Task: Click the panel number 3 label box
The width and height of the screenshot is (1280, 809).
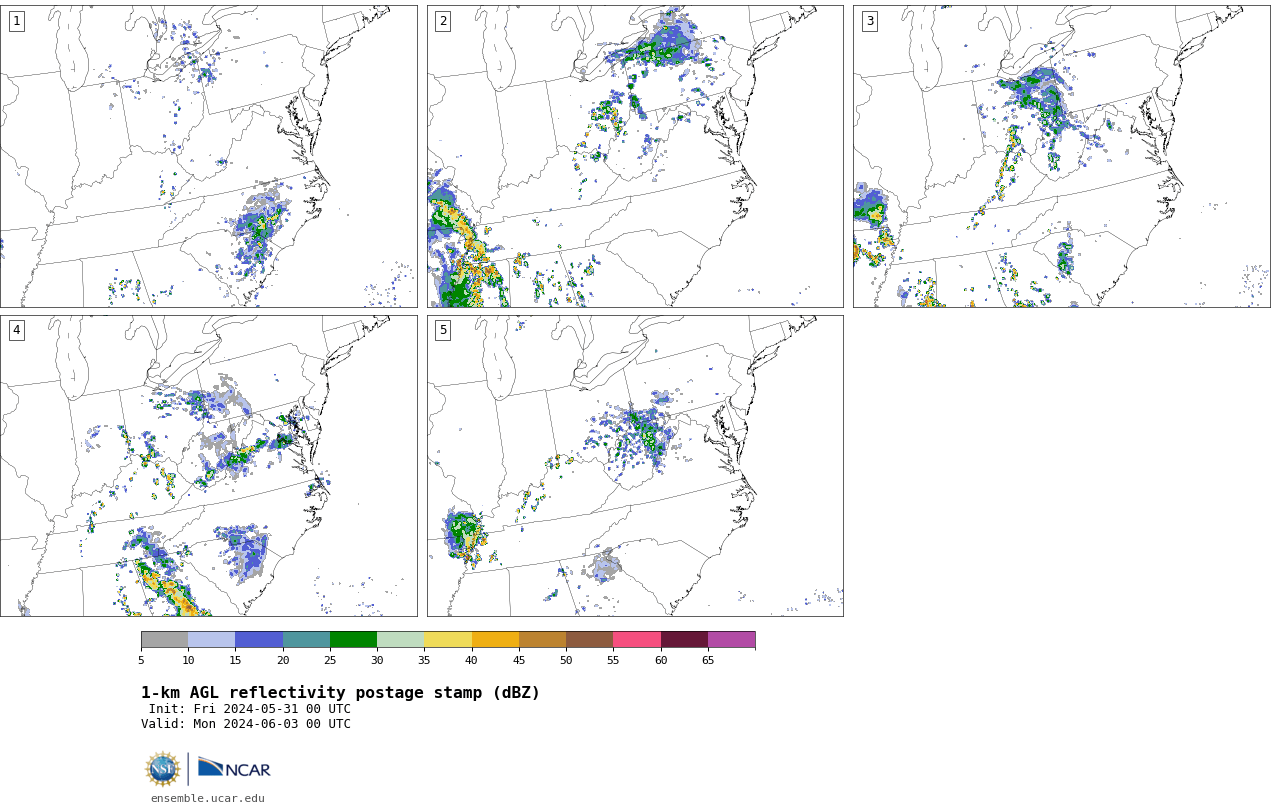Action: click(869, 21)
